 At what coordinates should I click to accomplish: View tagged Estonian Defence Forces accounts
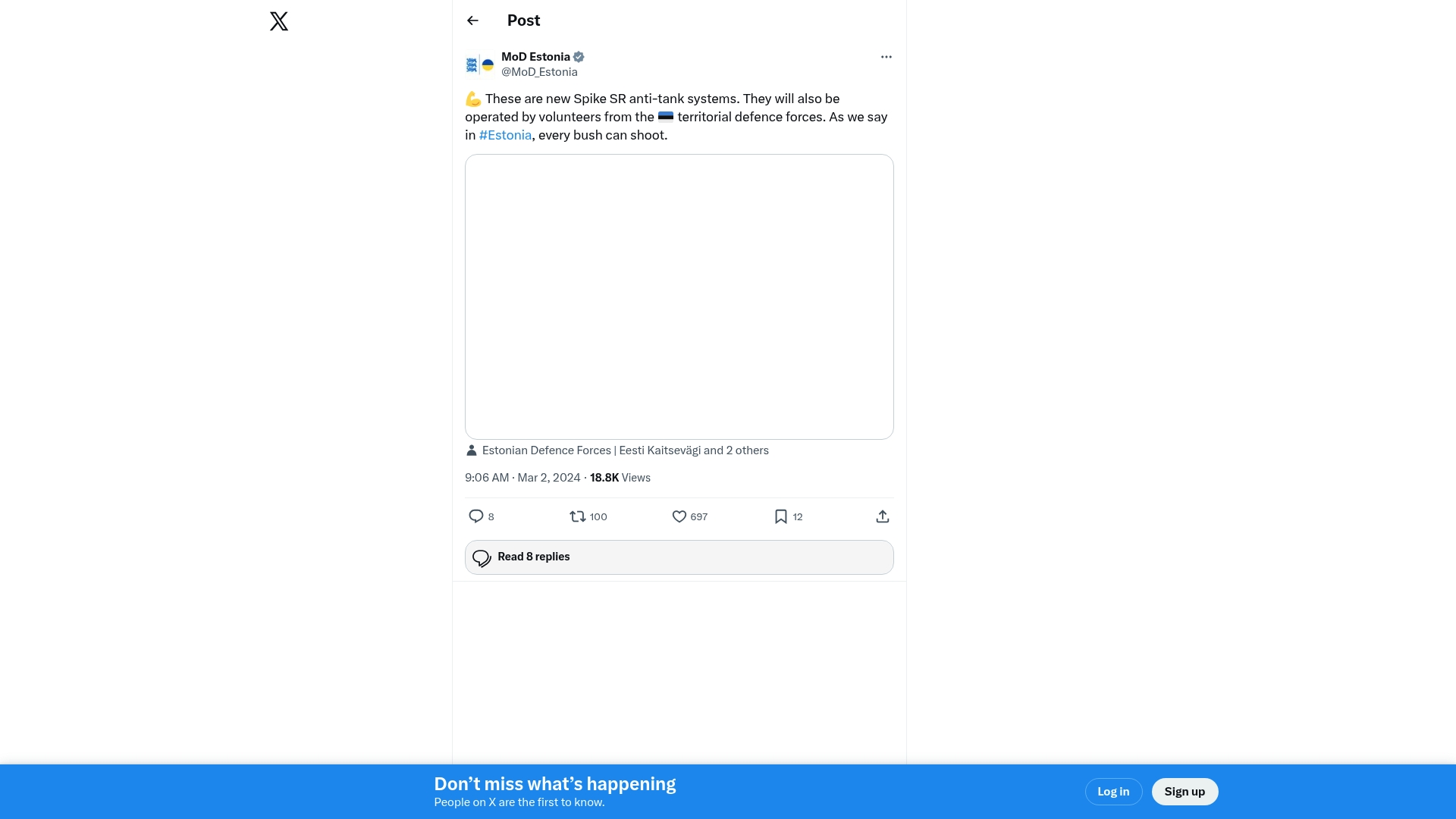click(625, 450)
